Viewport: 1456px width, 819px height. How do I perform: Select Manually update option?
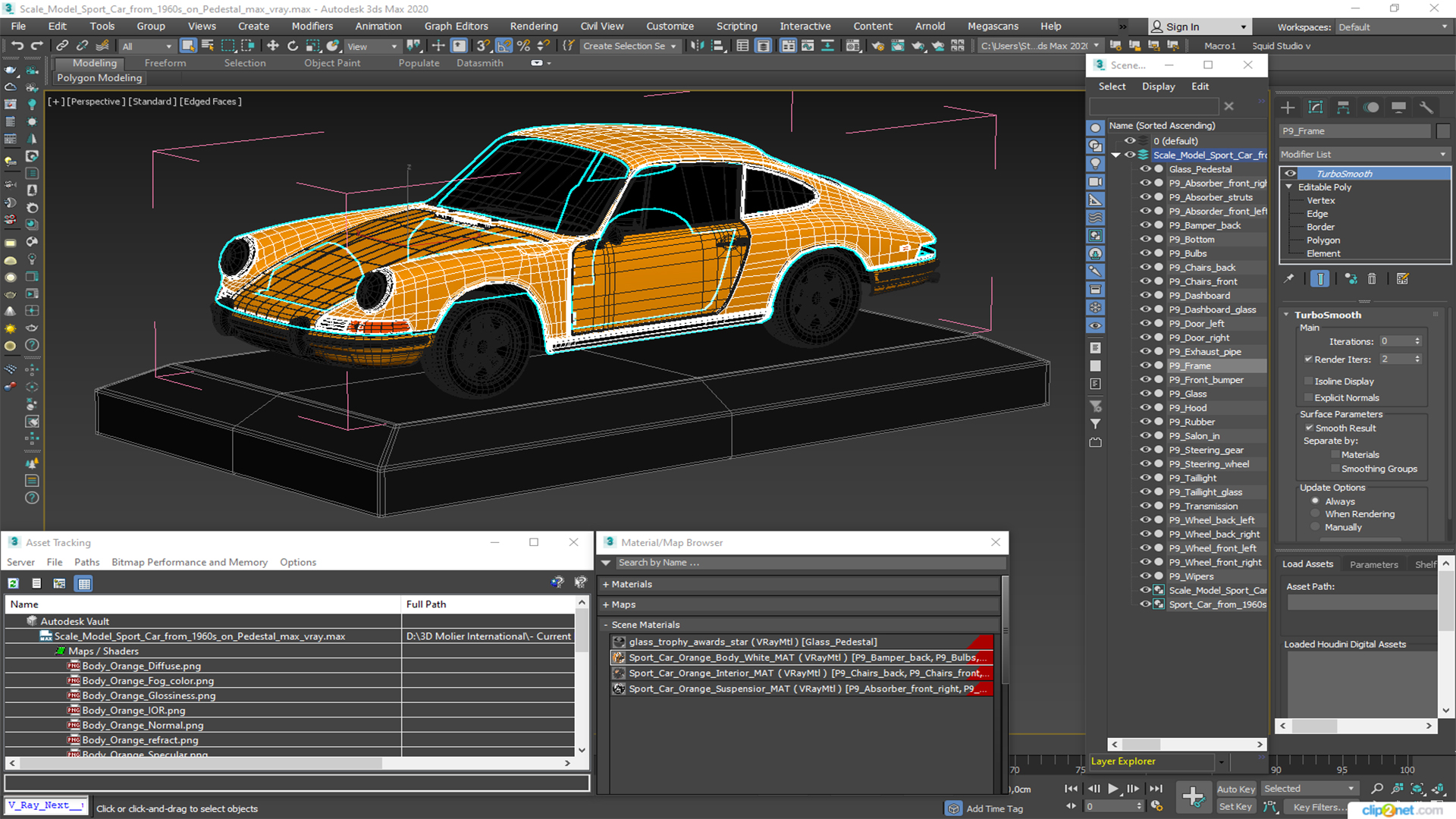[x=1316, y=527]
